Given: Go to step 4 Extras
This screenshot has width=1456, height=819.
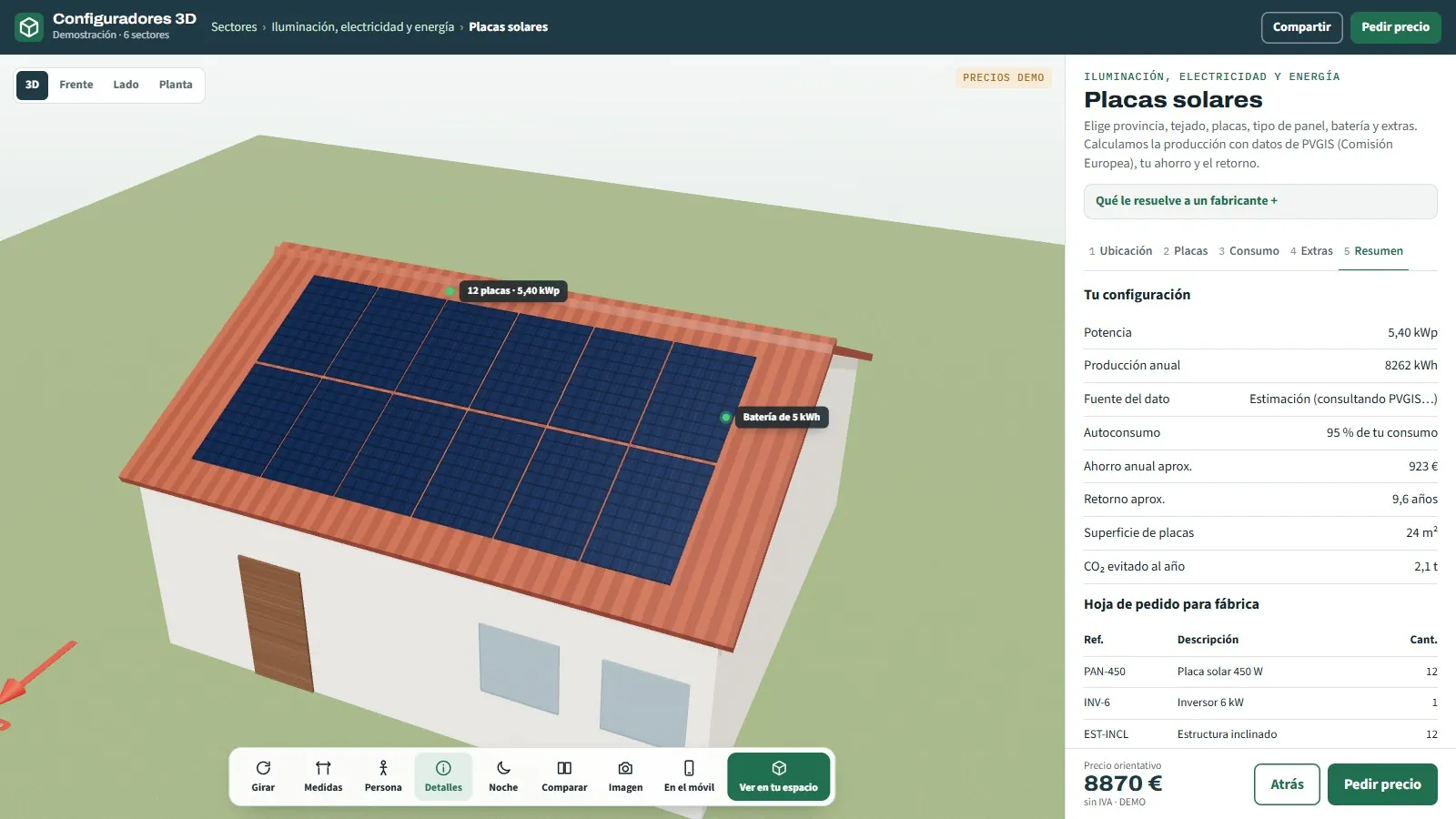Looking at the screenshot, I should [1311, 251].
